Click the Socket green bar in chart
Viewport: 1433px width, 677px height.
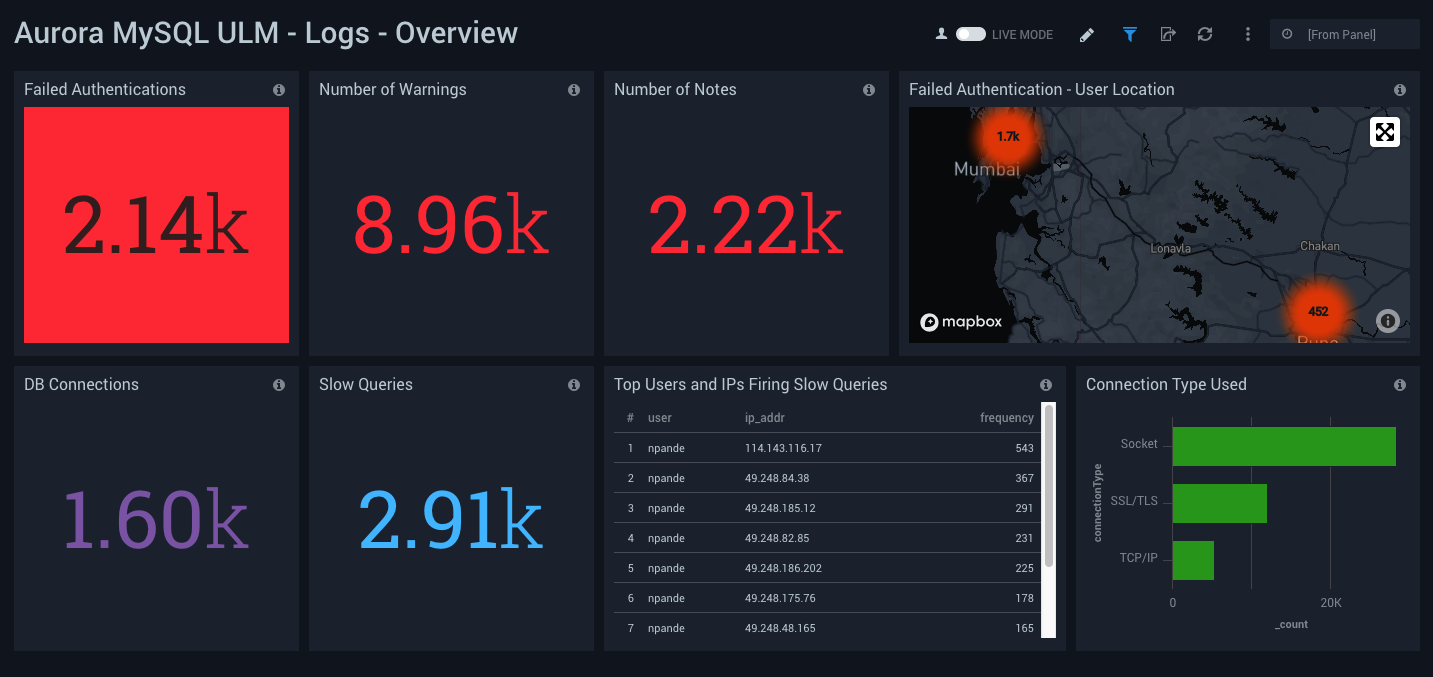point(1283,446)
